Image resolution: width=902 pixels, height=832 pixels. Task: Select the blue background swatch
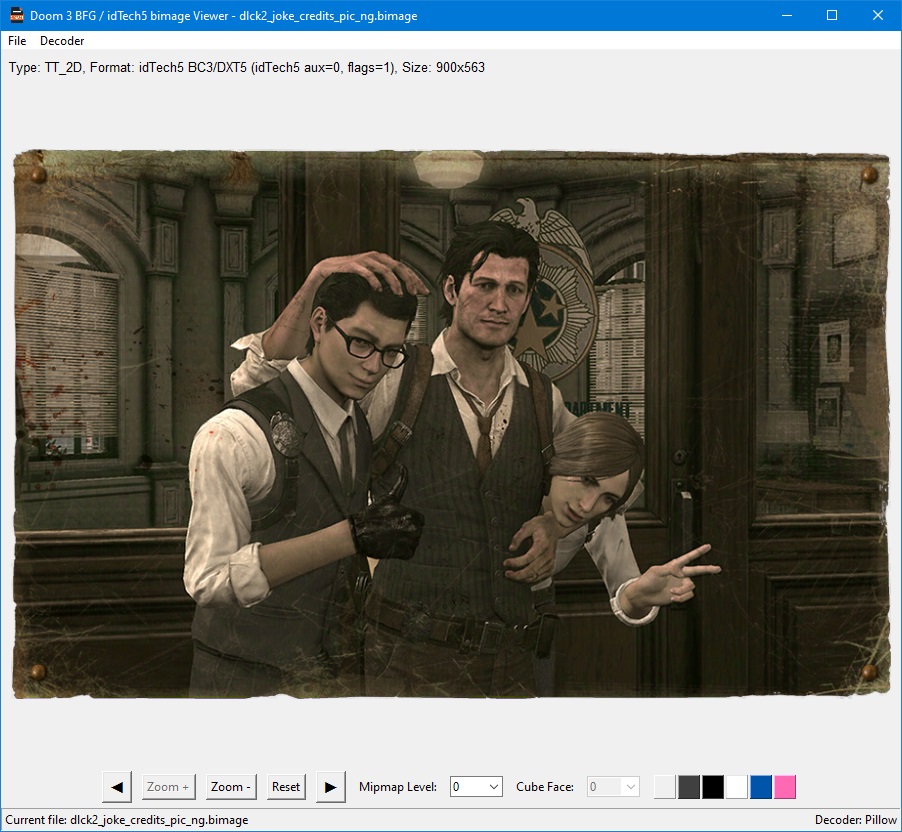[760, 787]
